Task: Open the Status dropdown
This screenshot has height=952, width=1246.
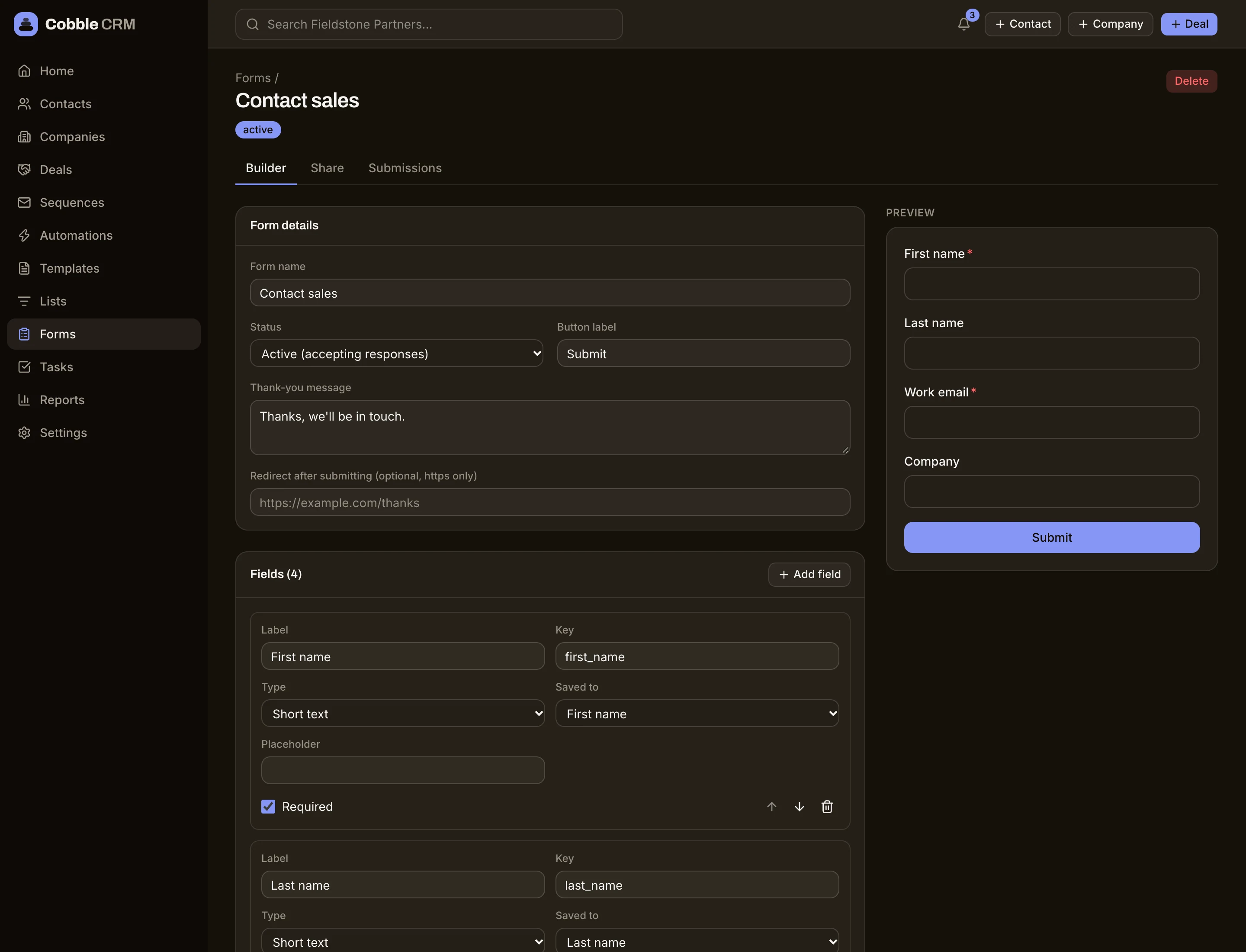Action: [397, 354]
